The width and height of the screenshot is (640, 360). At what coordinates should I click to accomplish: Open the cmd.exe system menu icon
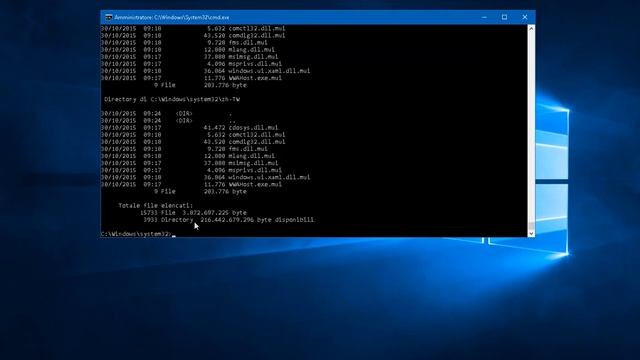pyautogui.click(x=109, y=17)
